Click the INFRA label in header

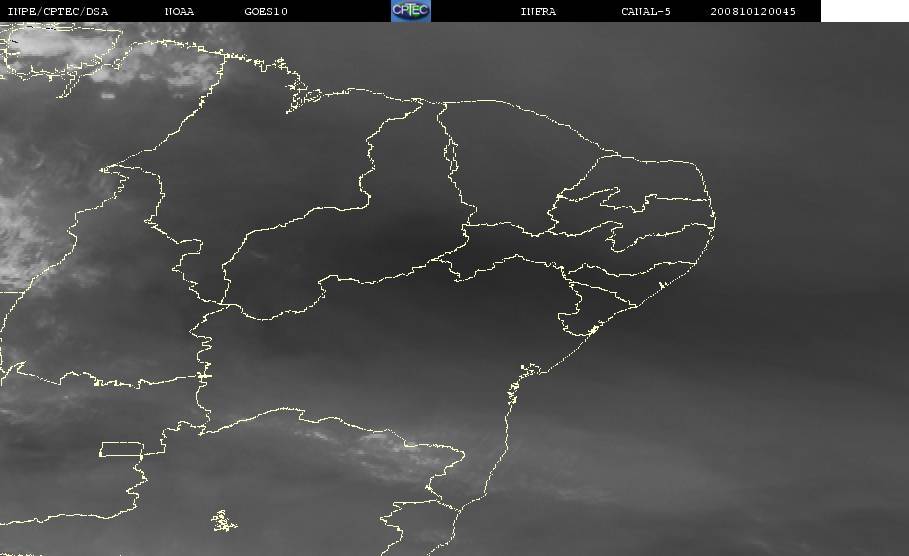(538, 12)
